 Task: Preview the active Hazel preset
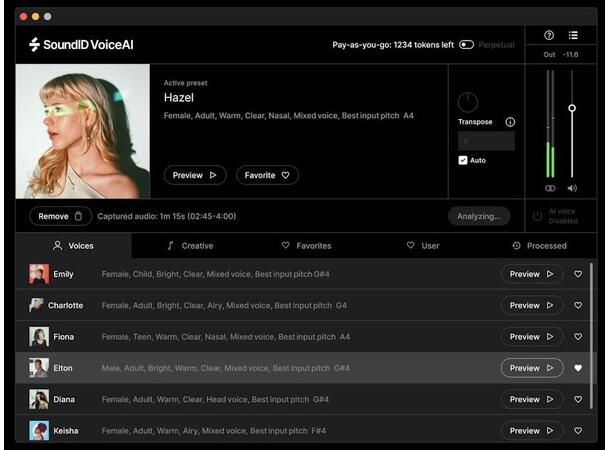point(195,175)
